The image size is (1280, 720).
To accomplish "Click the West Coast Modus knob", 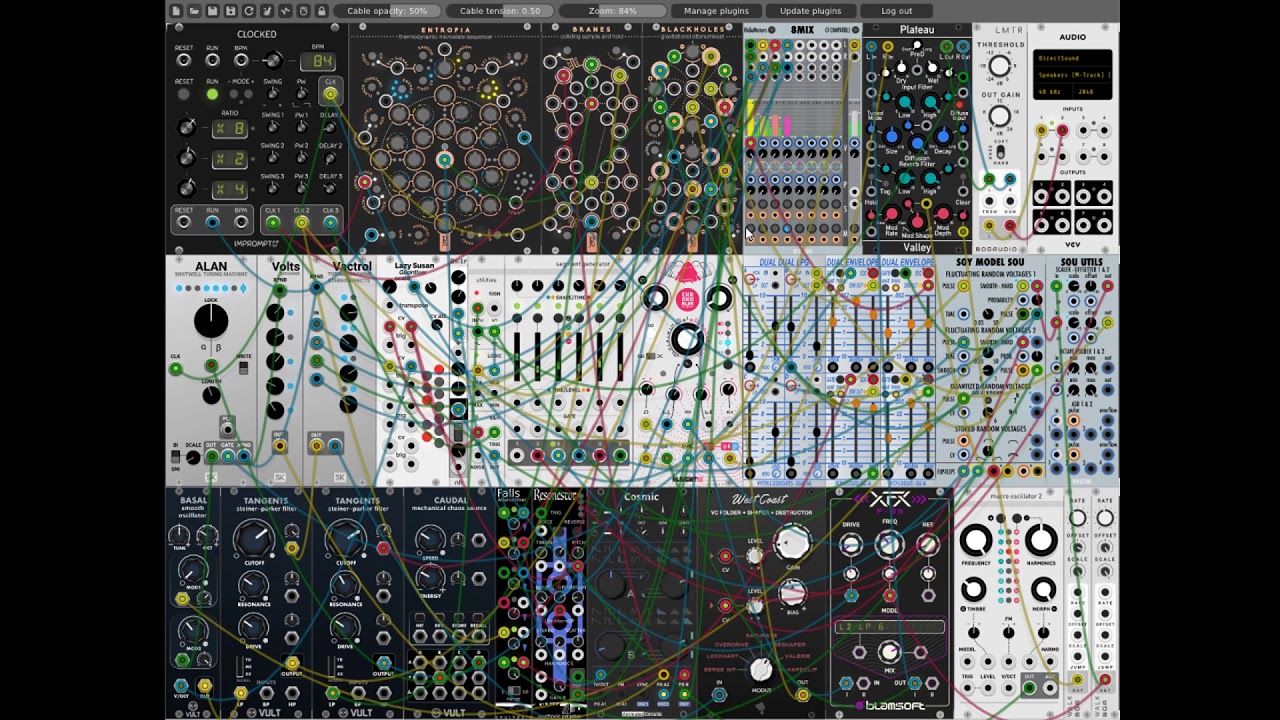I will [x=760, y=670].
